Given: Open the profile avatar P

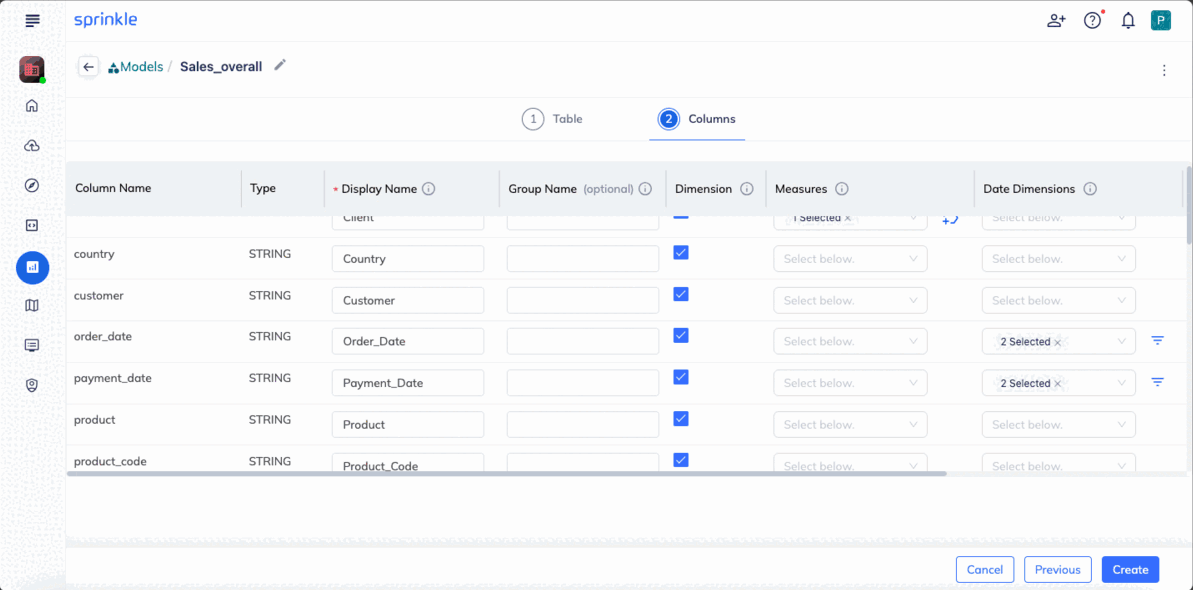Looking at the screenshot, I should [1160, 21].
